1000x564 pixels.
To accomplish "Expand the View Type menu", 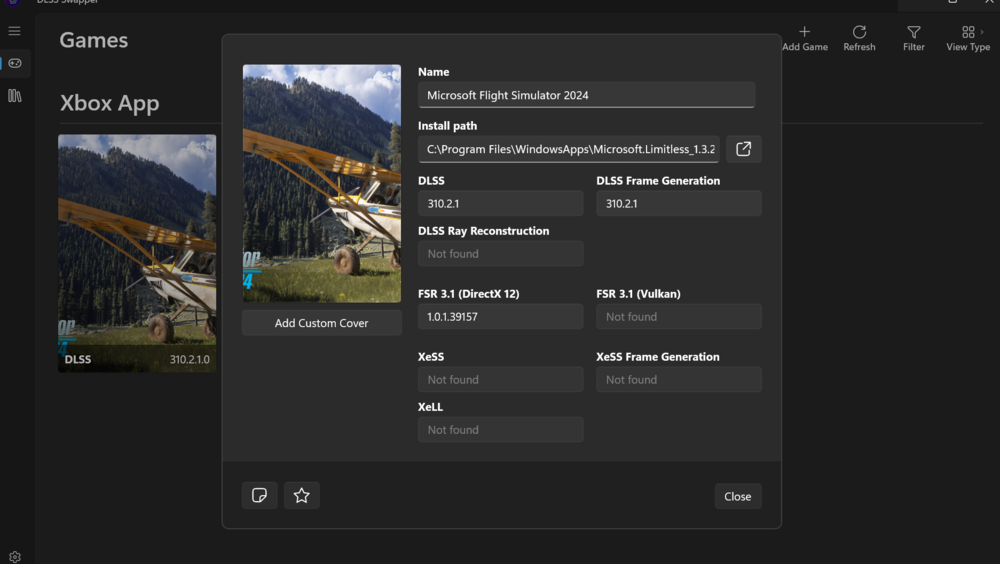I will pos(968,39).
